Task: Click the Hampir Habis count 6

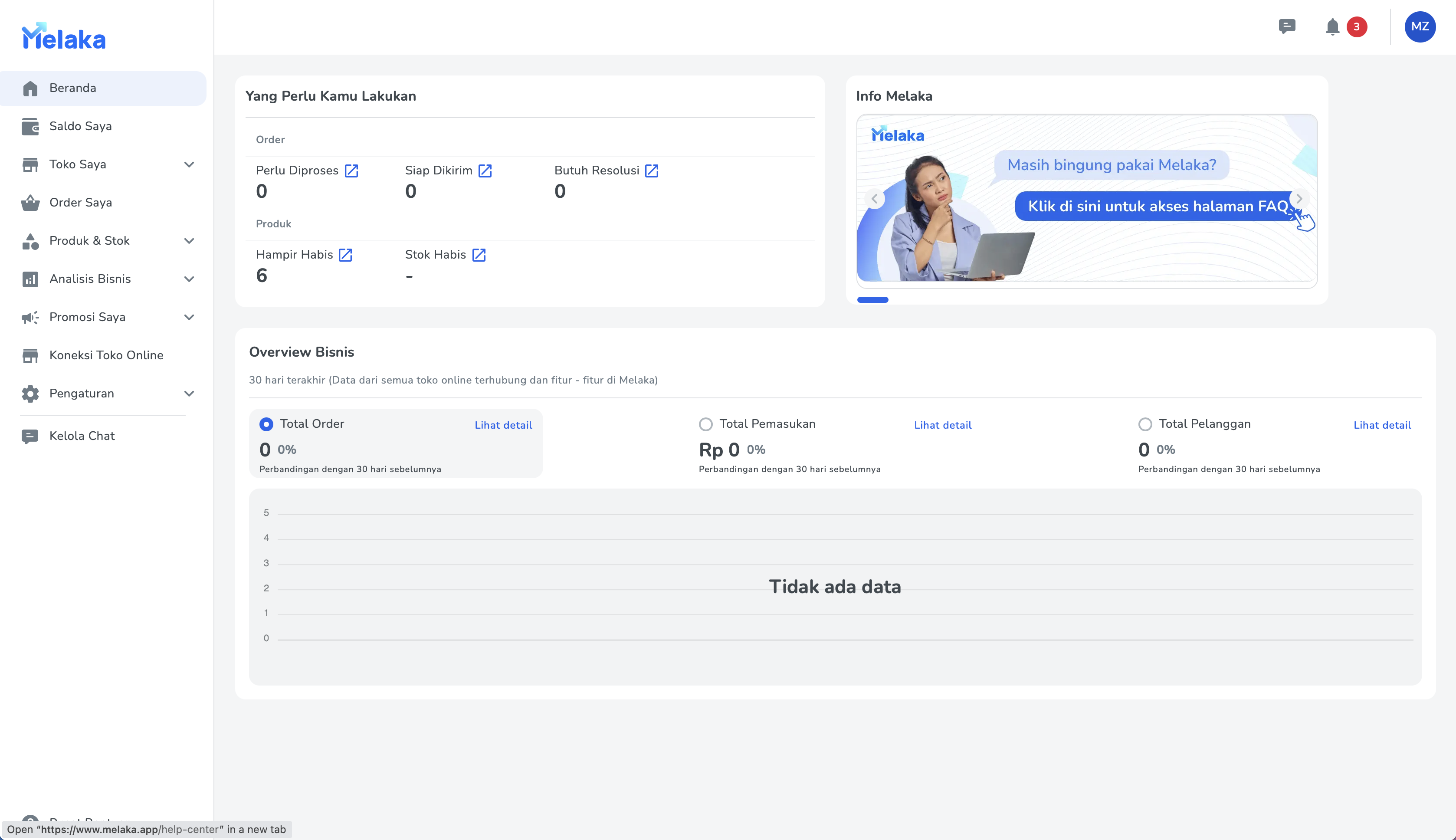Action: click(262, 276)
